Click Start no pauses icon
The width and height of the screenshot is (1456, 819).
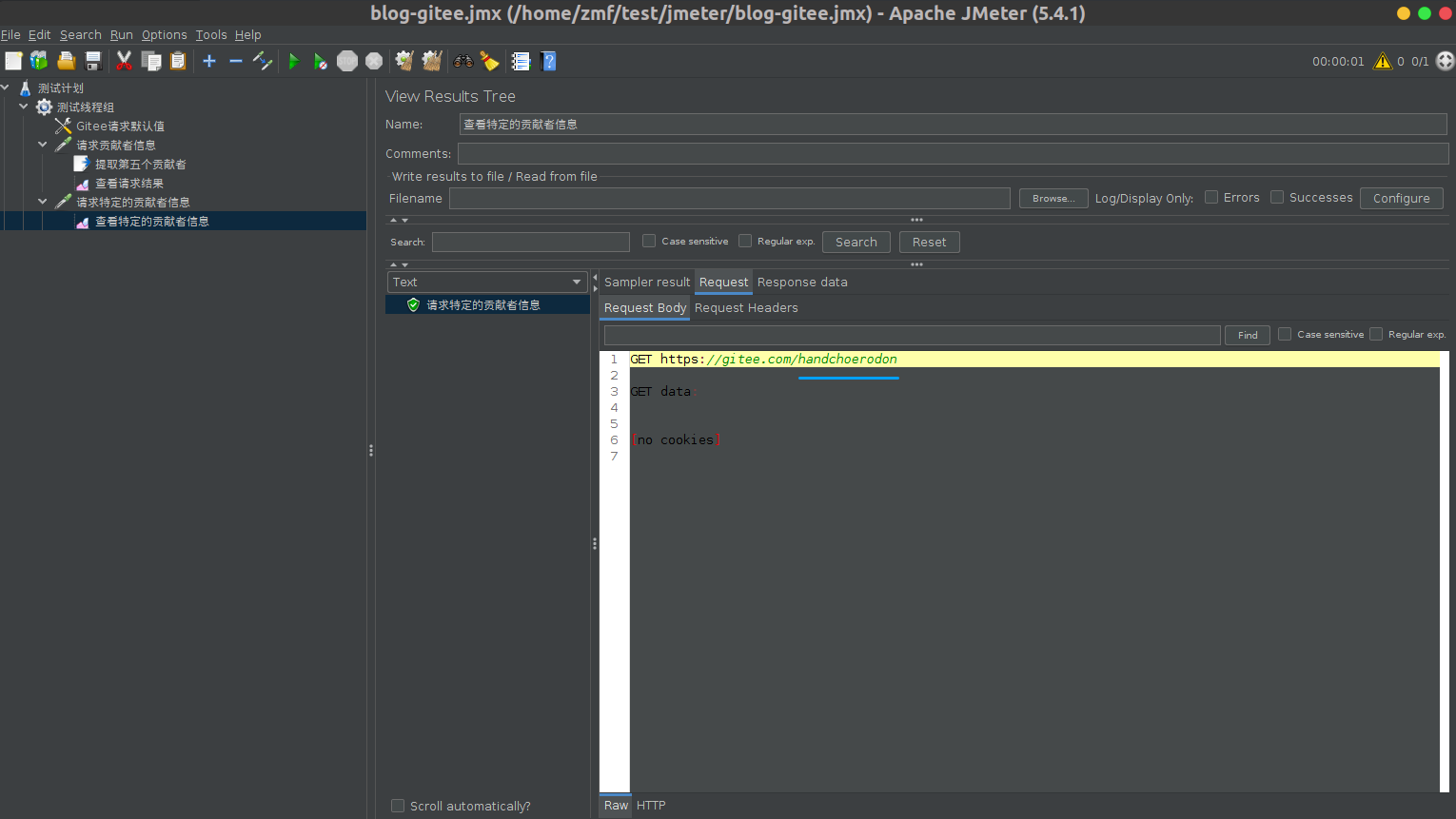point(321,61)
